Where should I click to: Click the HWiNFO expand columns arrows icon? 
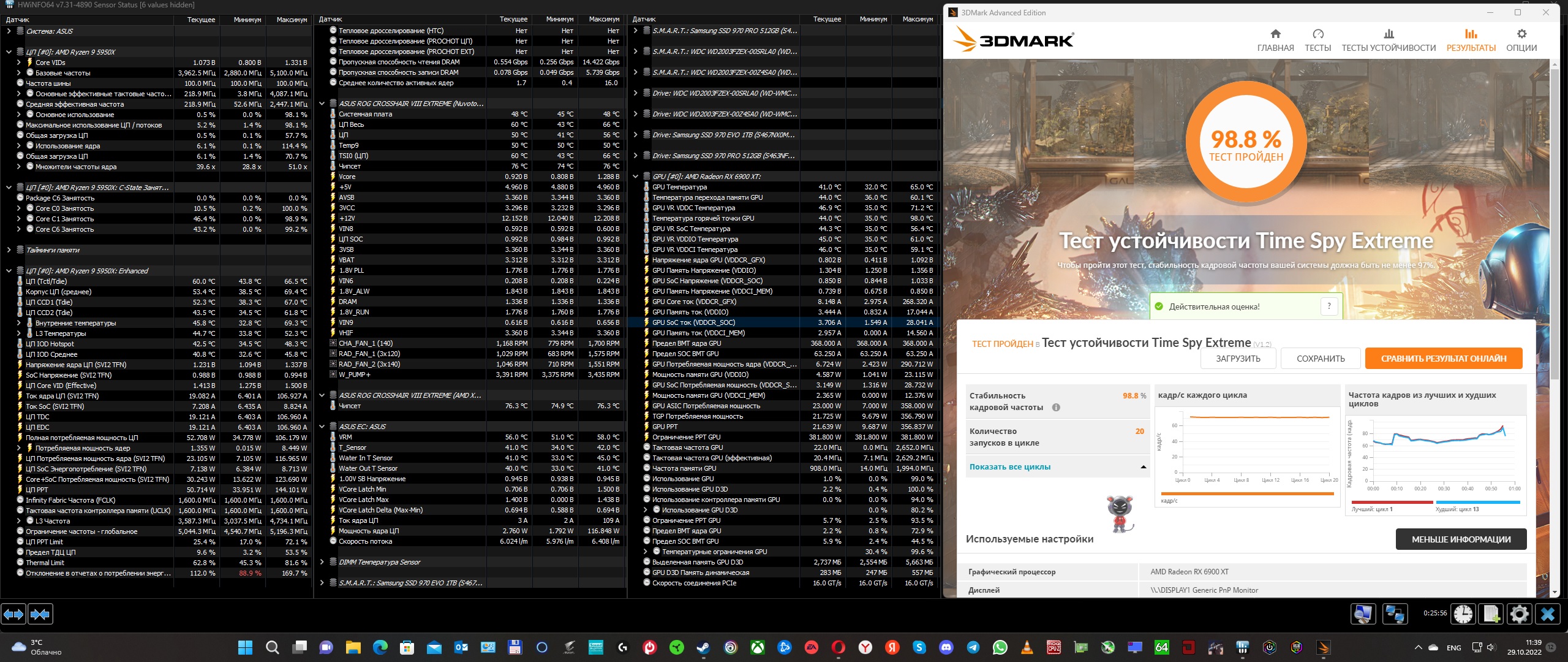14,614
